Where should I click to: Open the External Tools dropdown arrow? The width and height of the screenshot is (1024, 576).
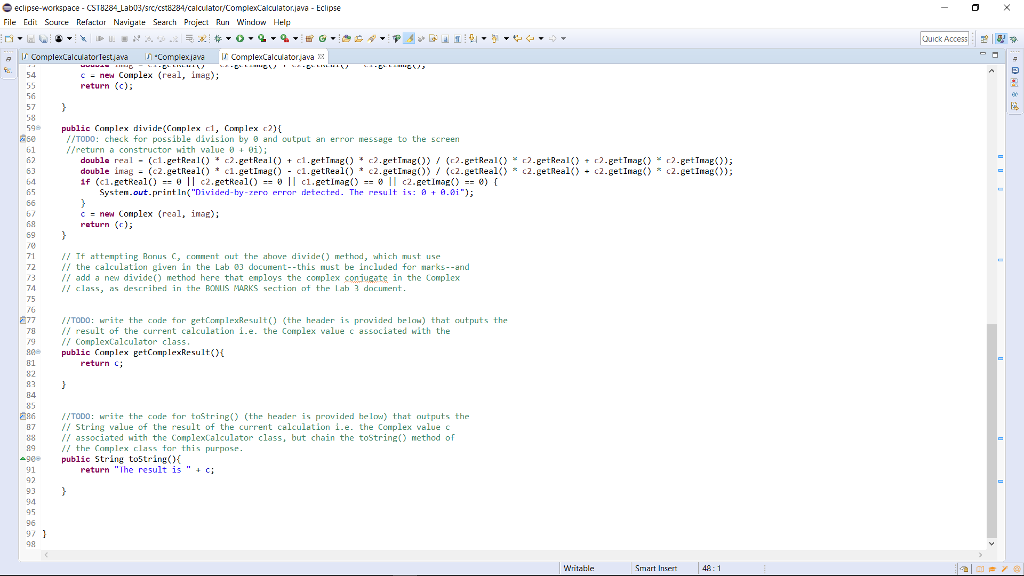click(296, 39)
